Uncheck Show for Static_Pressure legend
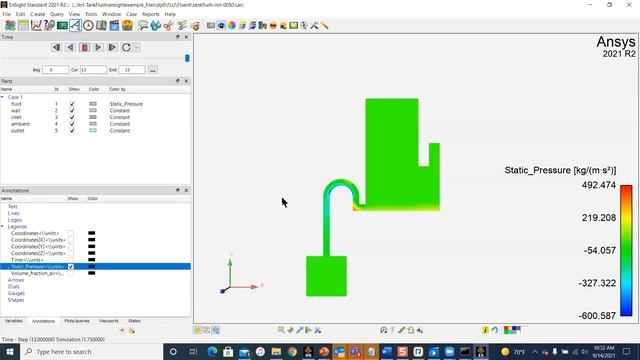The image size is (640, 360). pos(71,267)
